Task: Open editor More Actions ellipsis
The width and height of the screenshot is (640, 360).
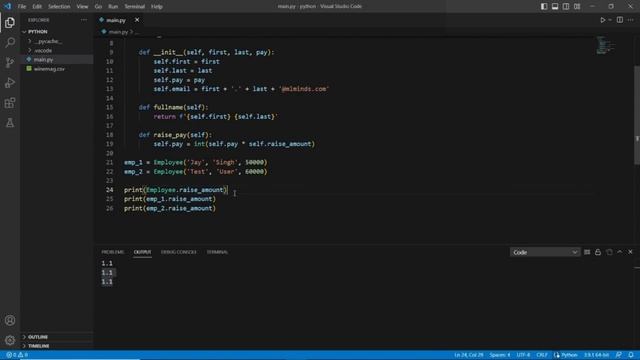Action: click(631, 20)
